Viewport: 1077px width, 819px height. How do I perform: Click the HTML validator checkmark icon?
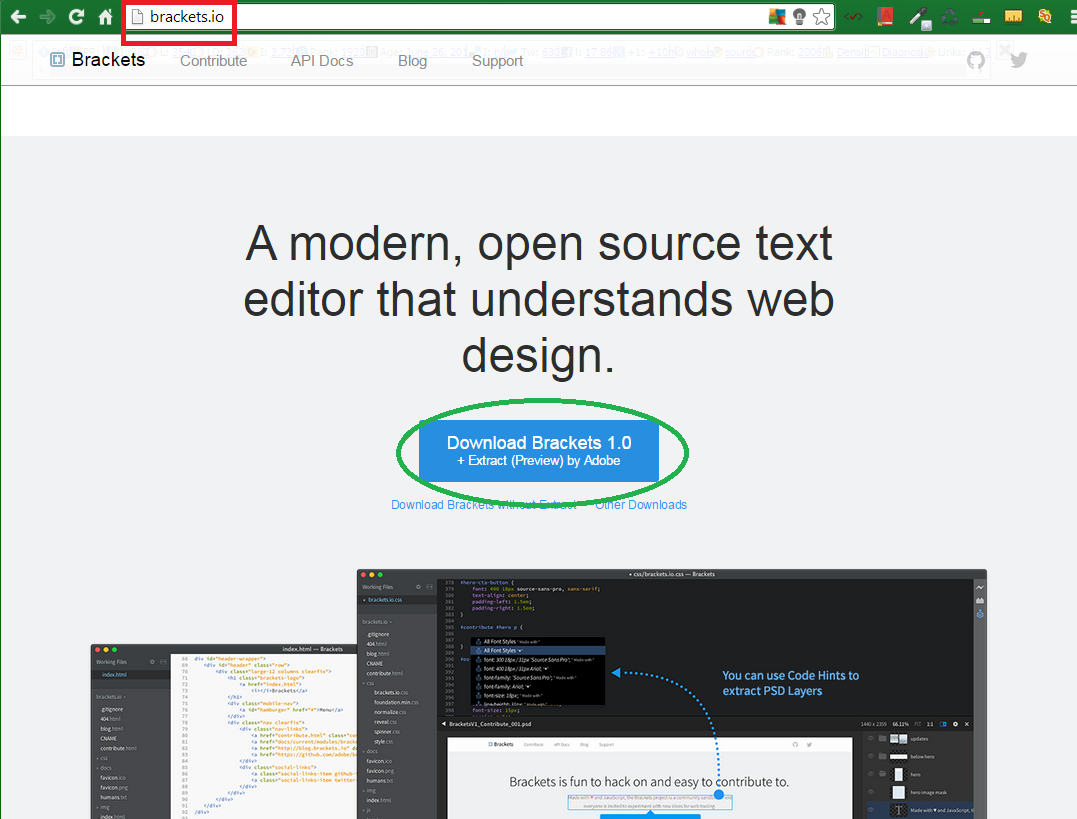coord(853,15)
